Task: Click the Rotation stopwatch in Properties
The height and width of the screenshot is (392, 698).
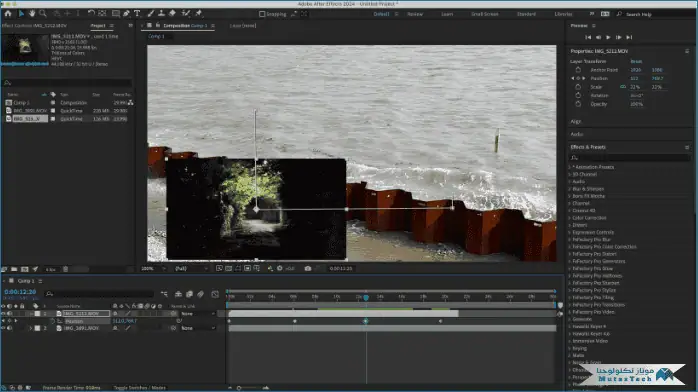Action: click(578, 95)
